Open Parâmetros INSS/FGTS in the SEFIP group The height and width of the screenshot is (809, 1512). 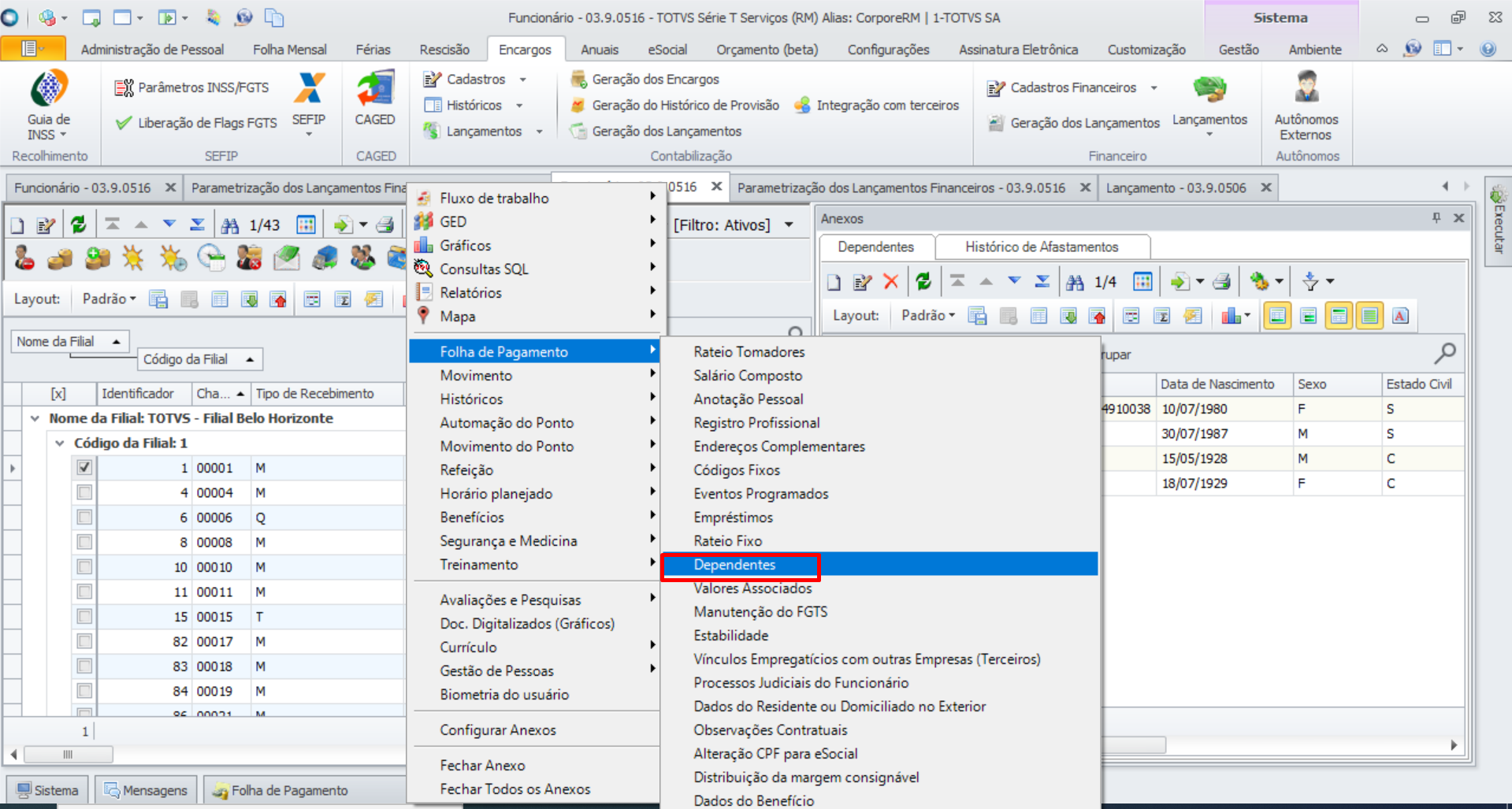pos(191,87)
